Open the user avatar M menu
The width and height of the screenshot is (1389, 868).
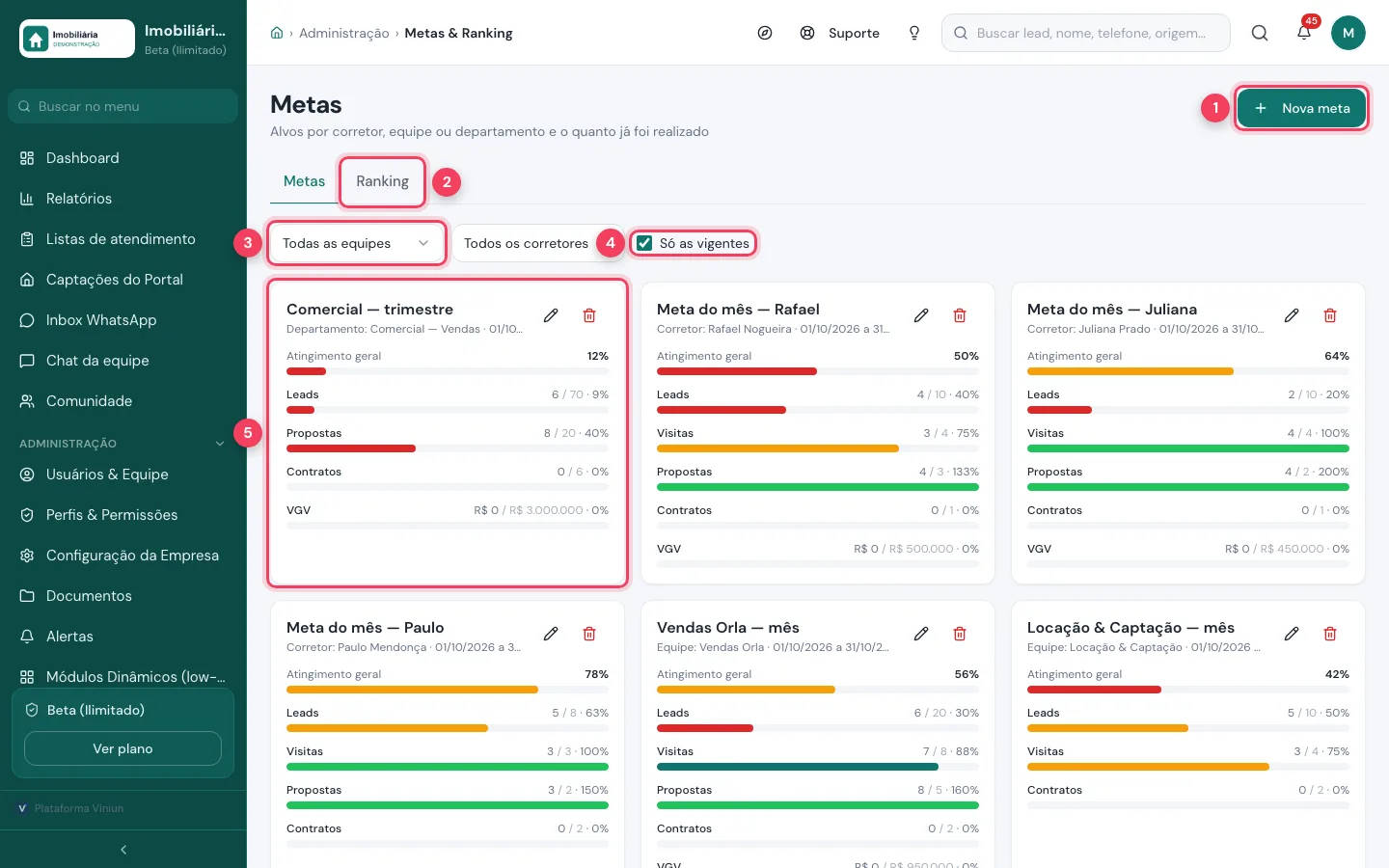click(1348, 33)
